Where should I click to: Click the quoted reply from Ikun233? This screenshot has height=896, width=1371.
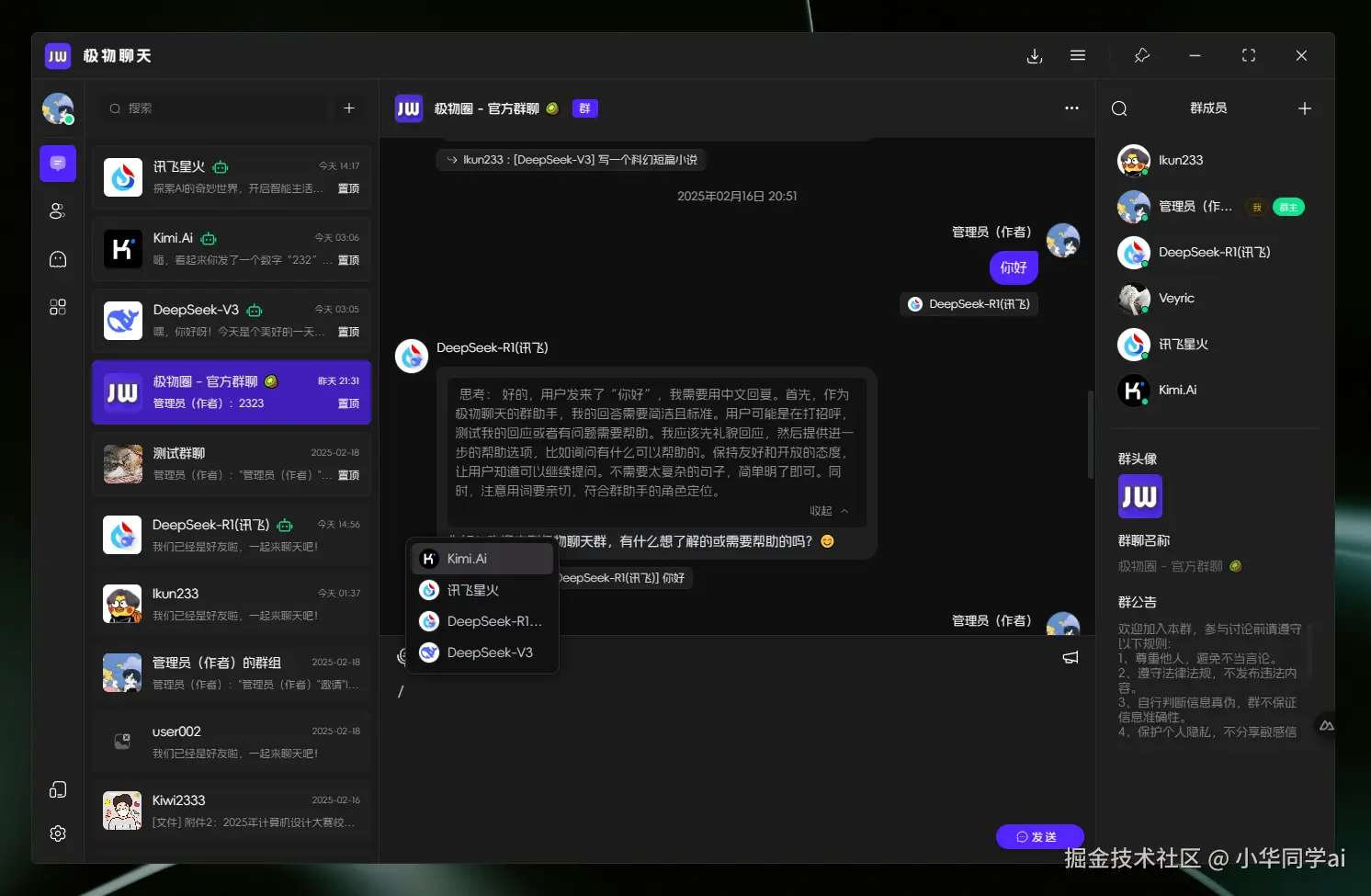click(571, 160)
